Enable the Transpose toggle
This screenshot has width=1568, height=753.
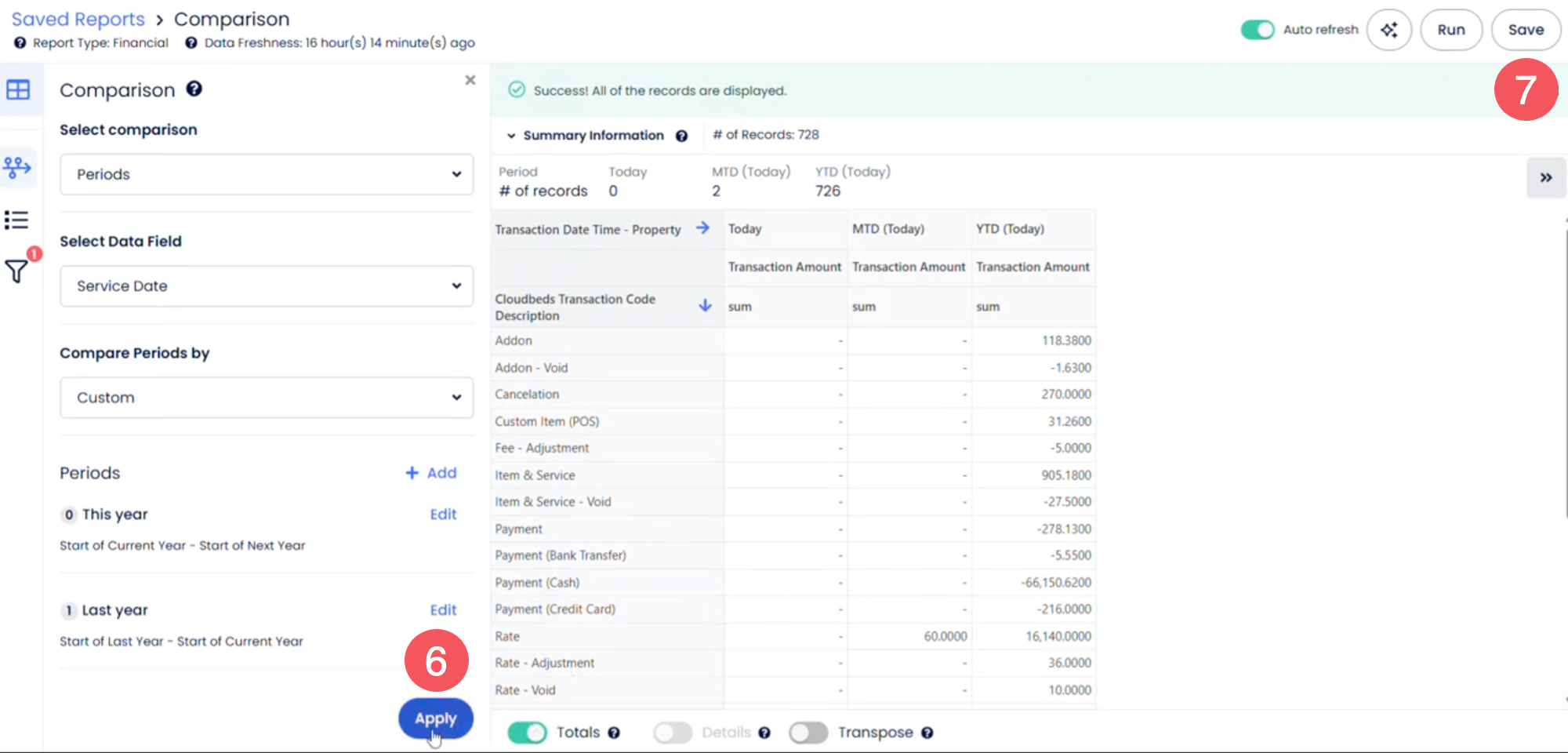[x=808, y=733]
